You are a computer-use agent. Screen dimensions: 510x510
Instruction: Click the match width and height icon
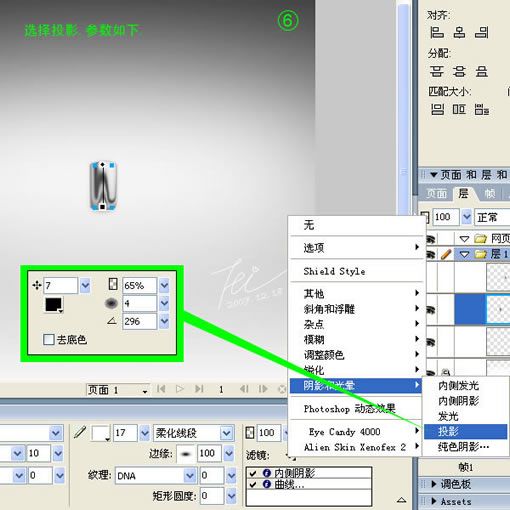(x=482, y=109)
